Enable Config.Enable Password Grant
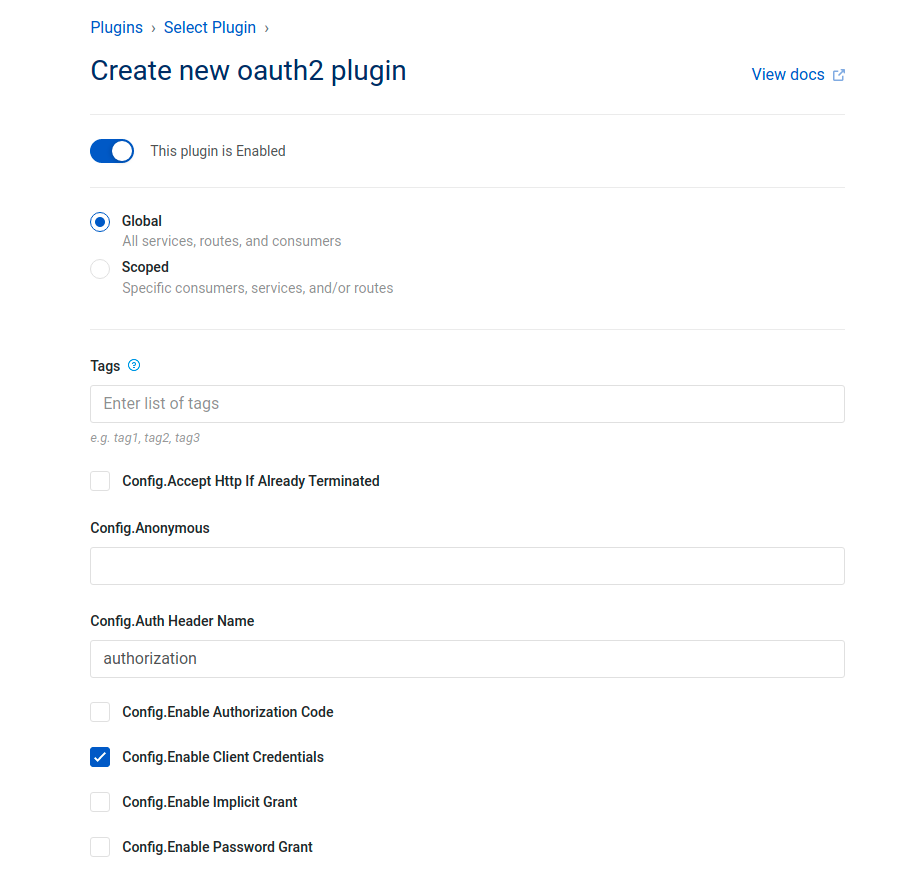This screenshot has height=879, width=907. tap(100, 847)
